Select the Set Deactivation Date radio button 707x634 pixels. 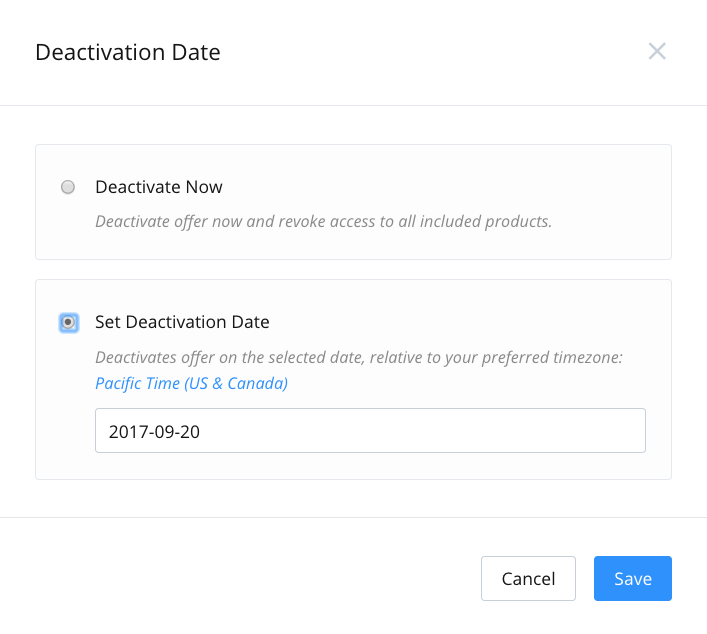pyautogui.click(x=69, y=322)
